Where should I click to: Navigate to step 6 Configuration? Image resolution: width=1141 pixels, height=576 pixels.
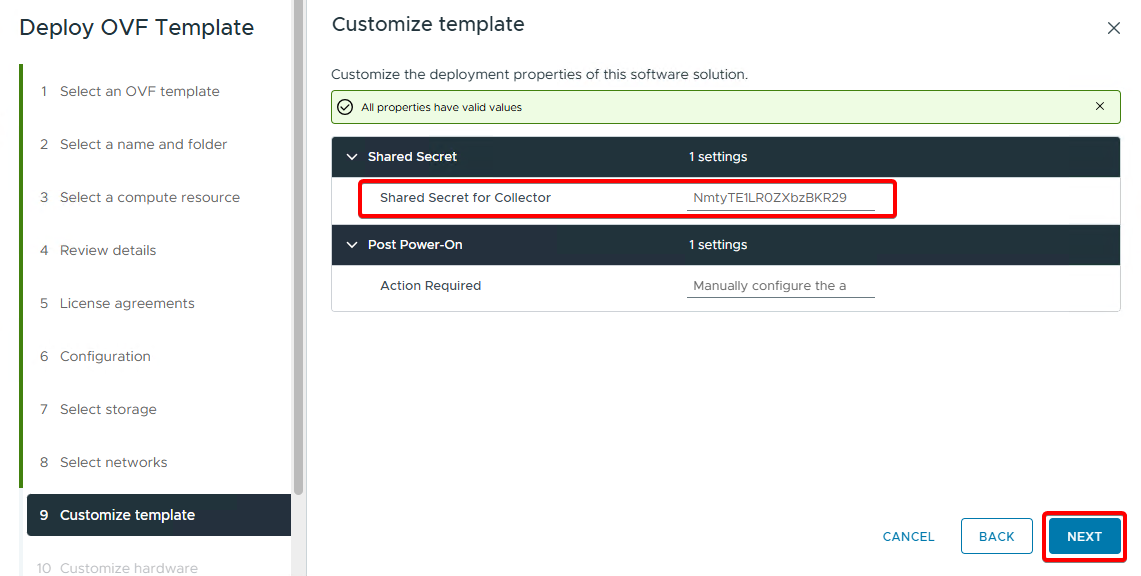coord(105,356)
